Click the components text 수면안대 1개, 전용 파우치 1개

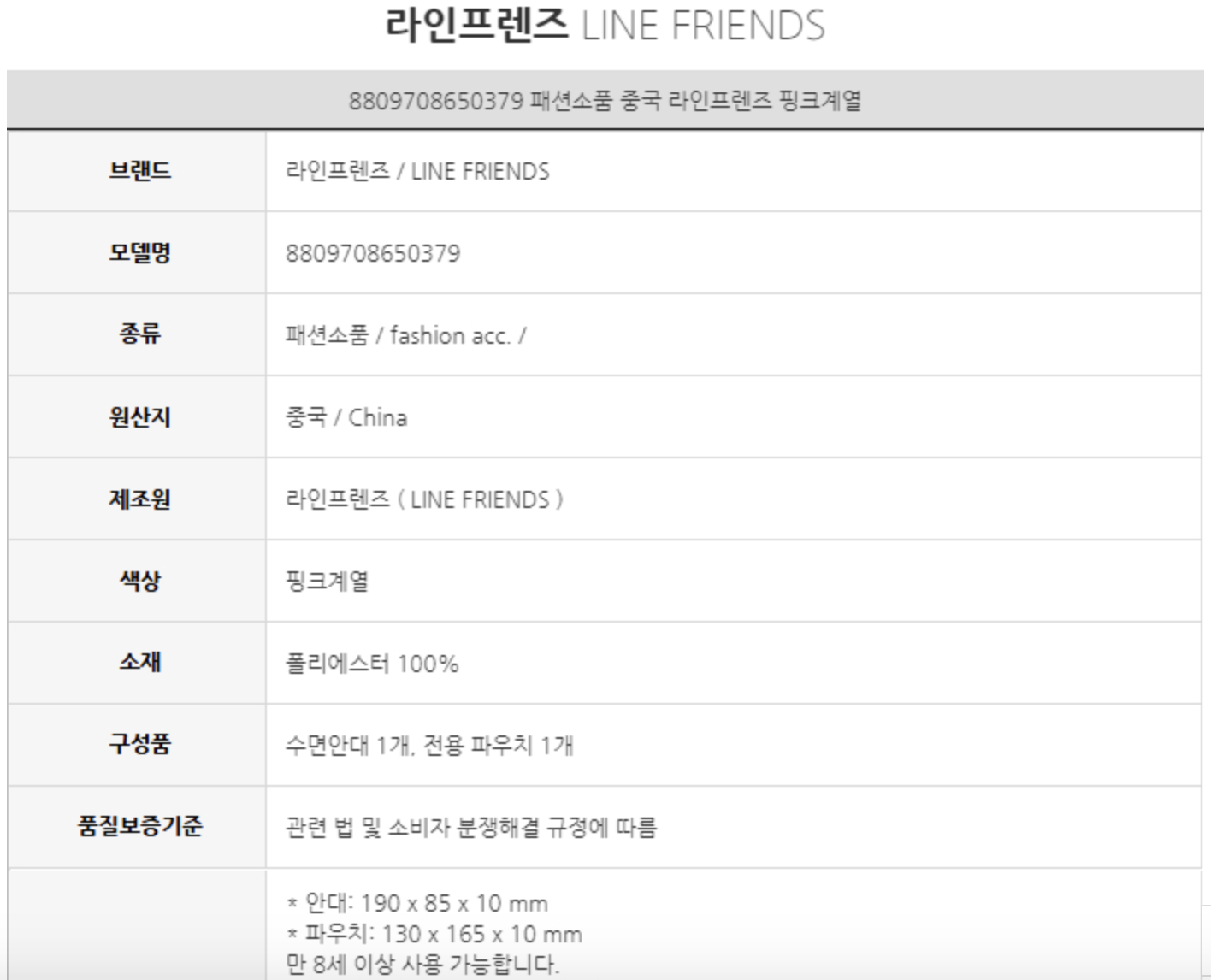click(x=429, y=746)
